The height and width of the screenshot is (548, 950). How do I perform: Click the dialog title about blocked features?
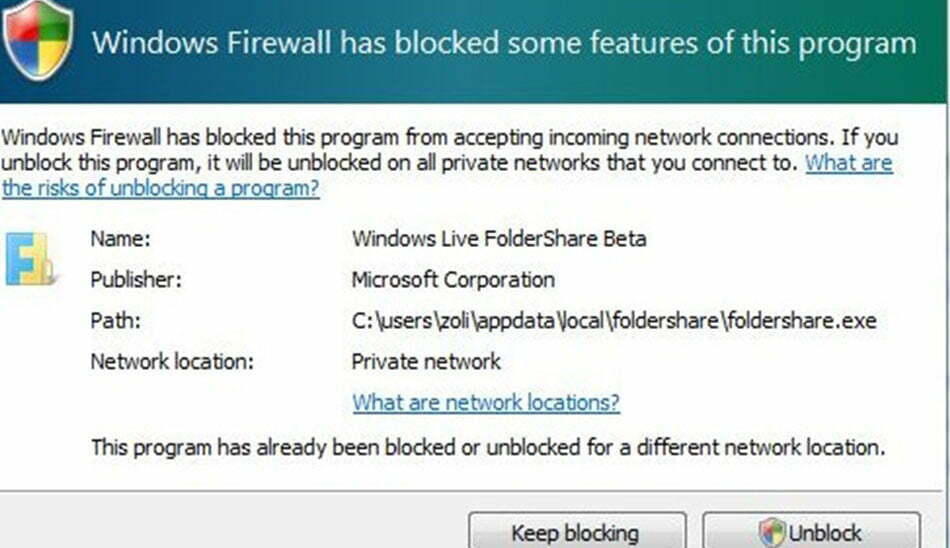504,44
